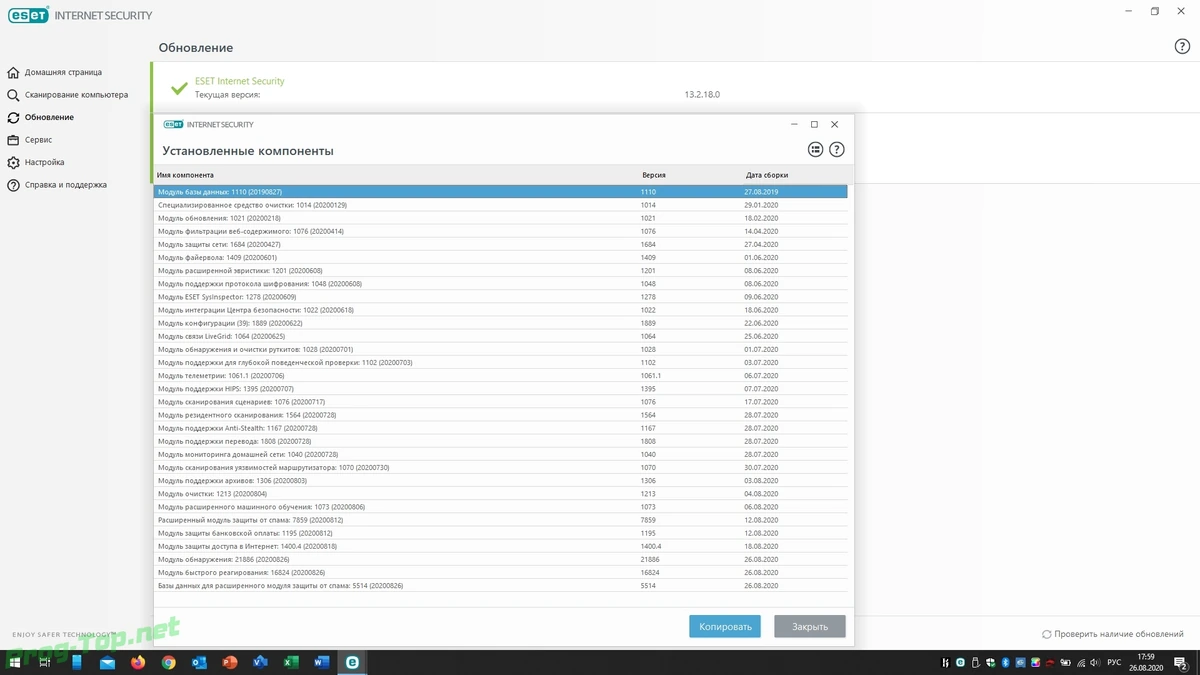Select the Модуль поддержки протокола шифрования row

coord(500,284)
